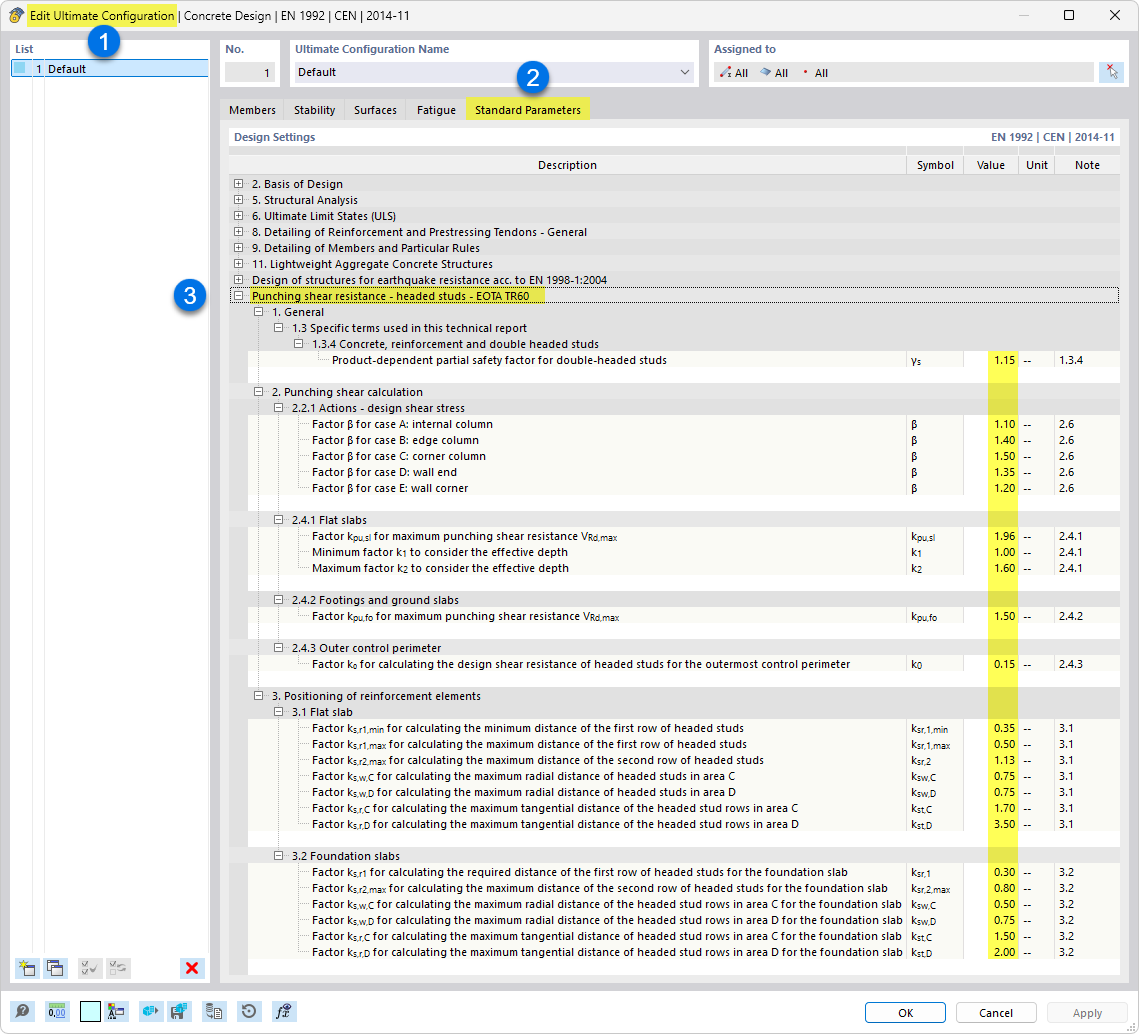Edit safety factor value 1.15
The height and width of the screenshot is (1034, 1139).
1003,360
